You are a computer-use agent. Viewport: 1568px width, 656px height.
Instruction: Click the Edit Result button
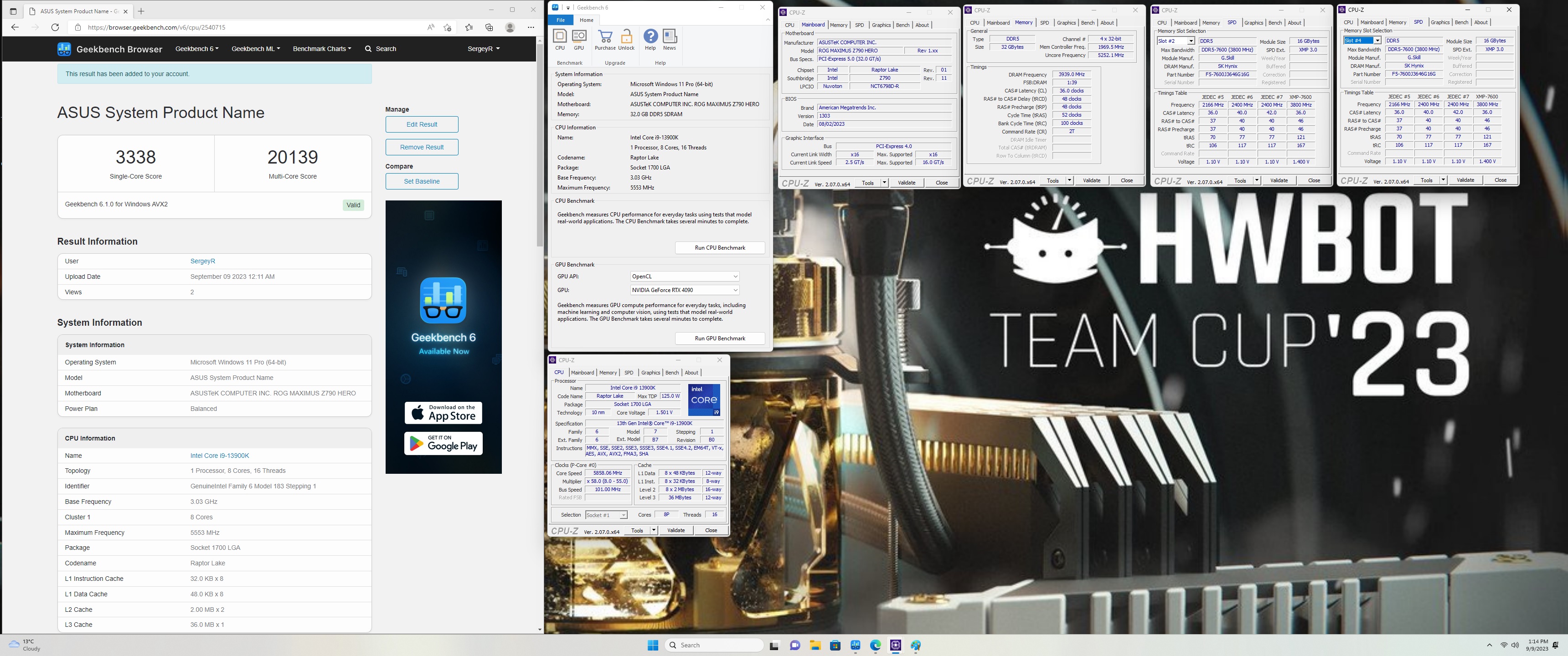pyautogui.click(x=422, y=124)
